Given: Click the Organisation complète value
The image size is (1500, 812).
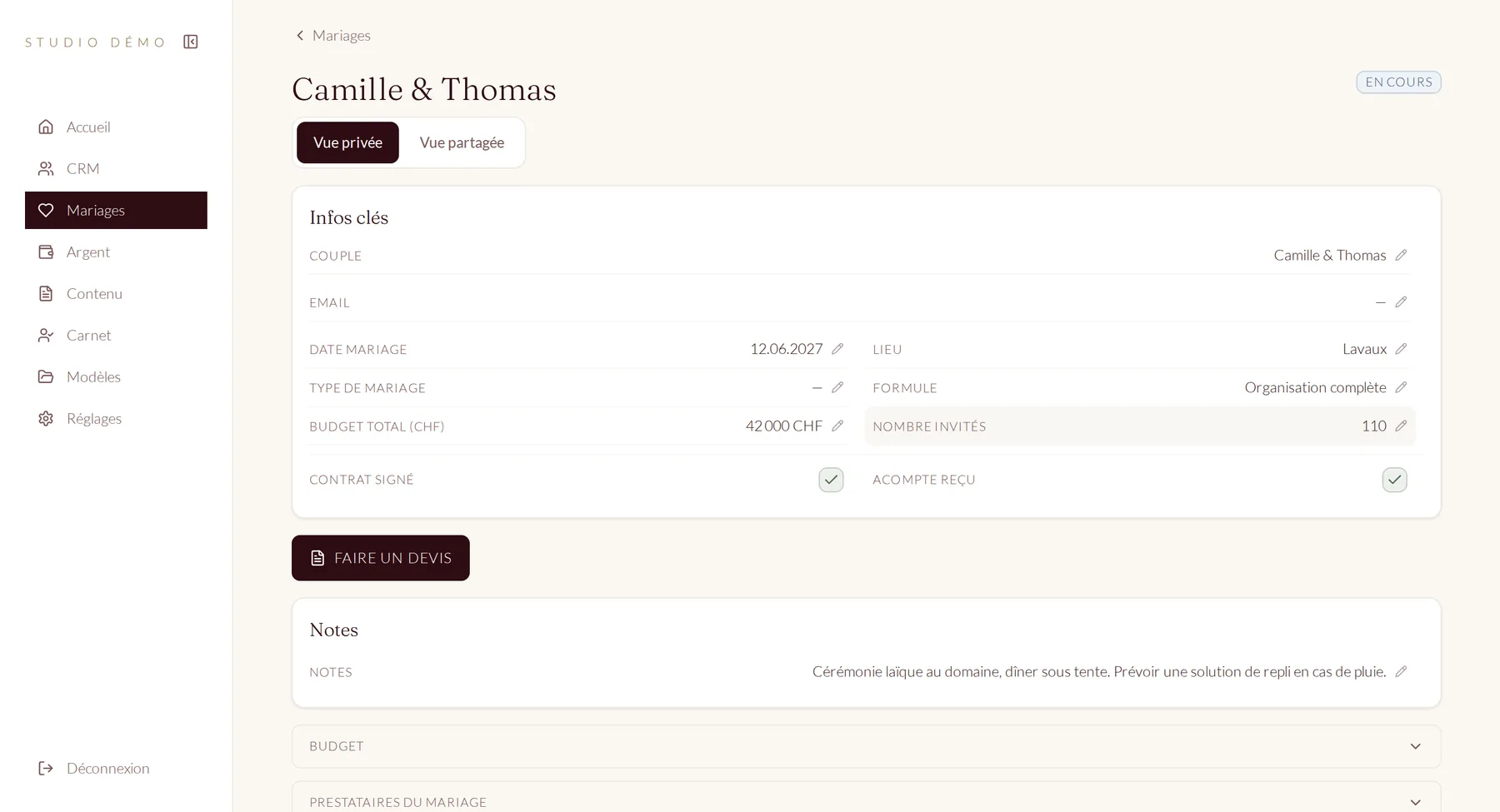Looking at the screenshot, I should (x=1315, y=387).
